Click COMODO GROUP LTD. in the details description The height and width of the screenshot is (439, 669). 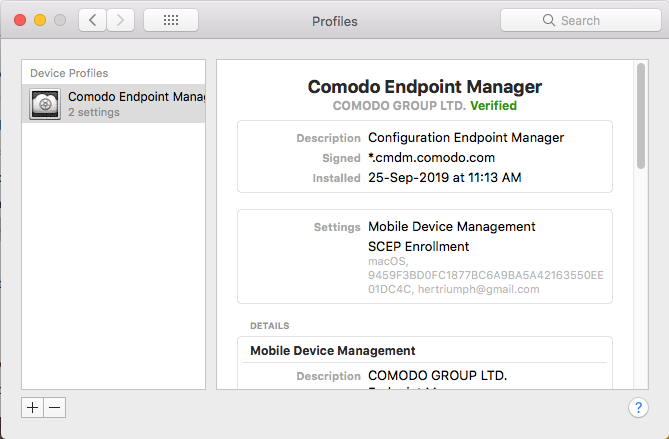tap(437, 375)
